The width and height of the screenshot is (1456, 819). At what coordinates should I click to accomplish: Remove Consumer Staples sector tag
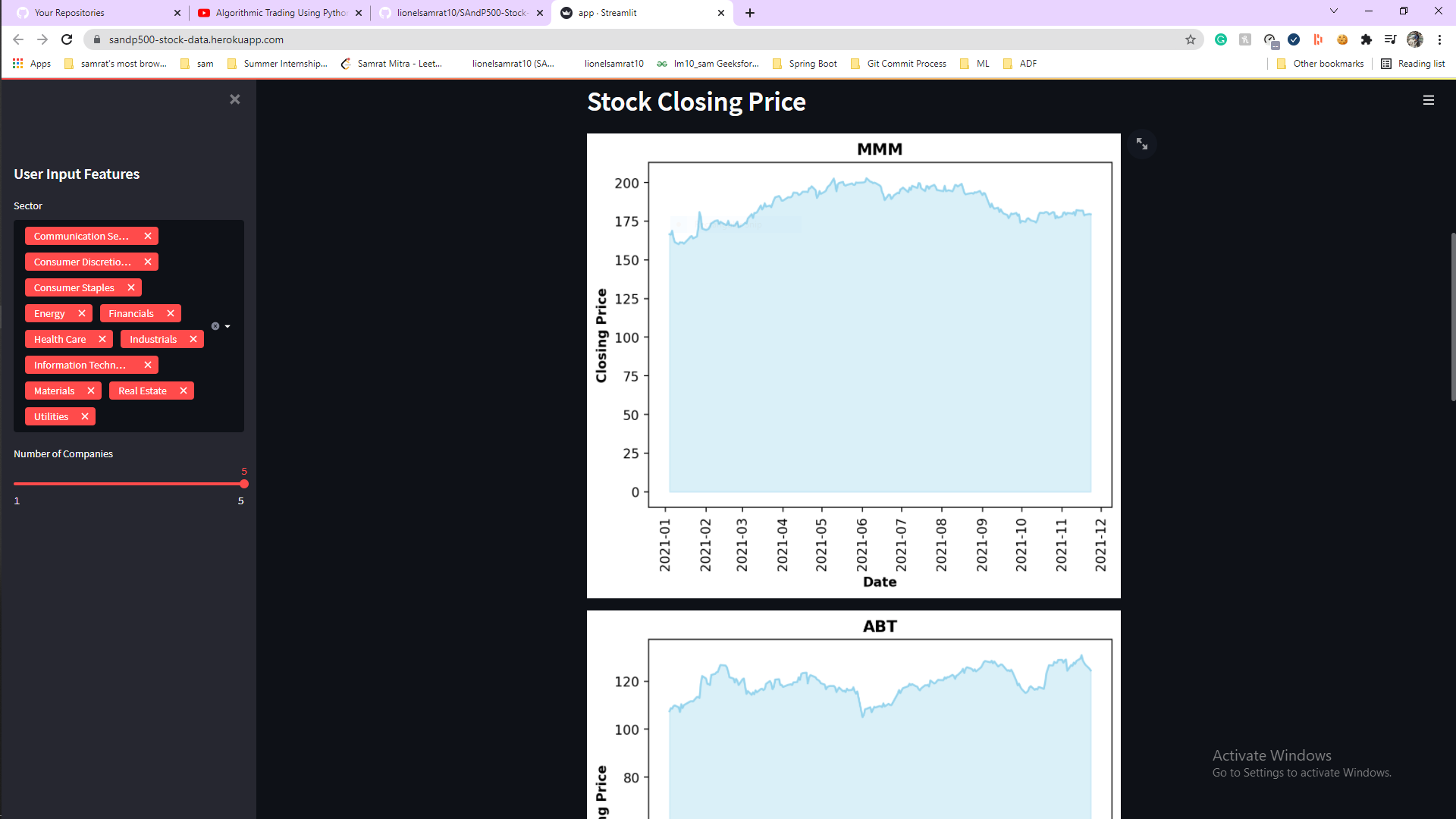[x=131, y=287]
